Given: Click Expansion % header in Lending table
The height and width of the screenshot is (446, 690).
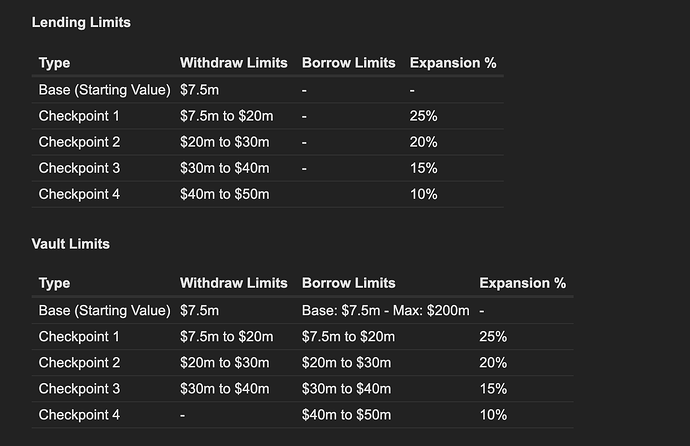Looking at the screenshot, I should (x=453, y=63).
